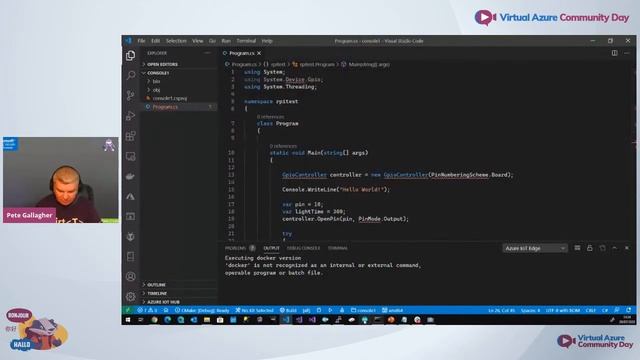
Task: Open notifications bell in status bar
Action: coord(629,310)
